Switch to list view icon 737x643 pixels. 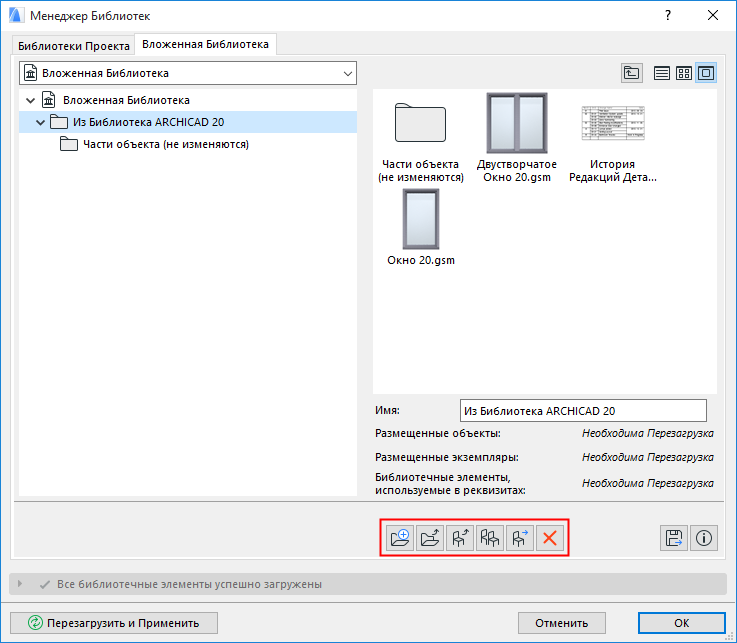tap(662, 73)
